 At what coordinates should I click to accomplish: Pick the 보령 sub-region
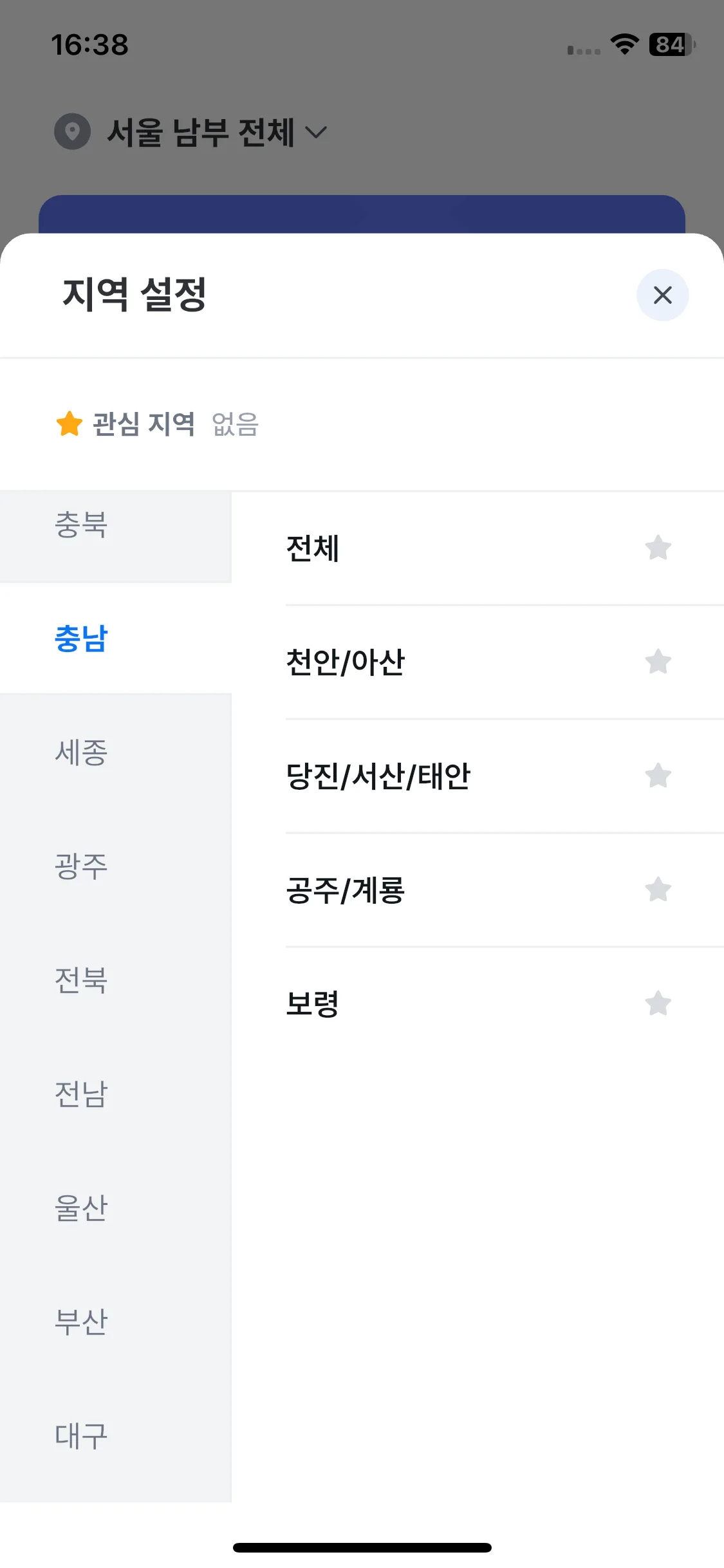point(505,1003)
